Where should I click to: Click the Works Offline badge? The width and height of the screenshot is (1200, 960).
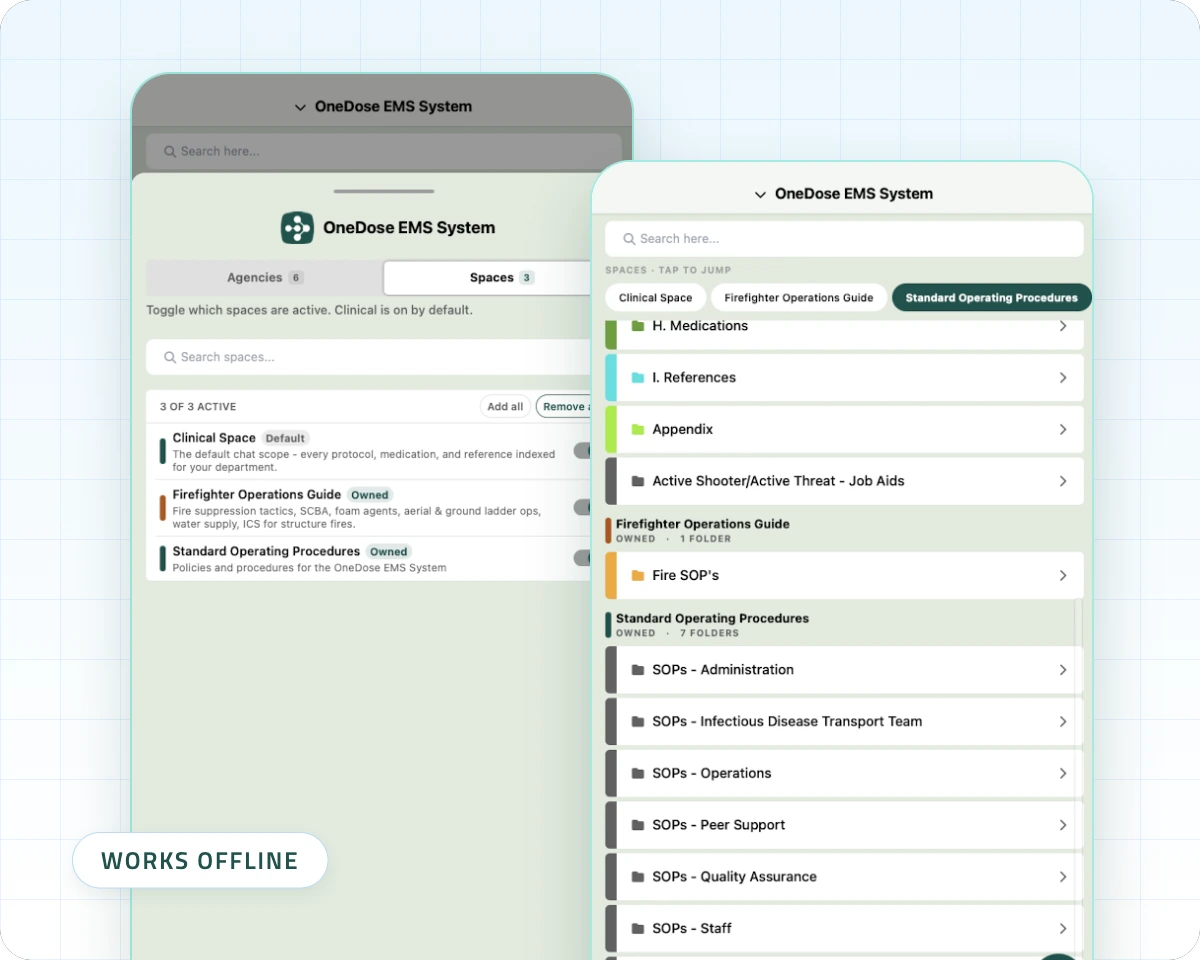pos(200,861)
